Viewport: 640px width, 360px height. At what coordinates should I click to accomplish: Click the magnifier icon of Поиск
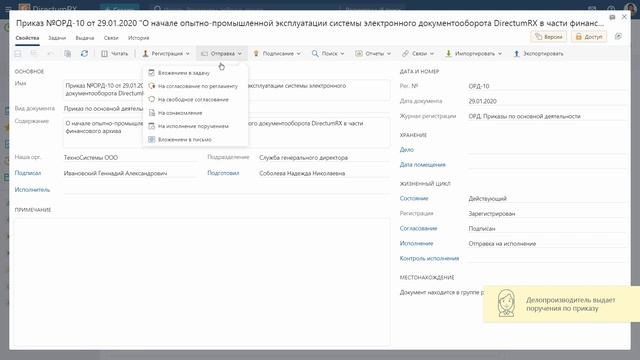315,53
